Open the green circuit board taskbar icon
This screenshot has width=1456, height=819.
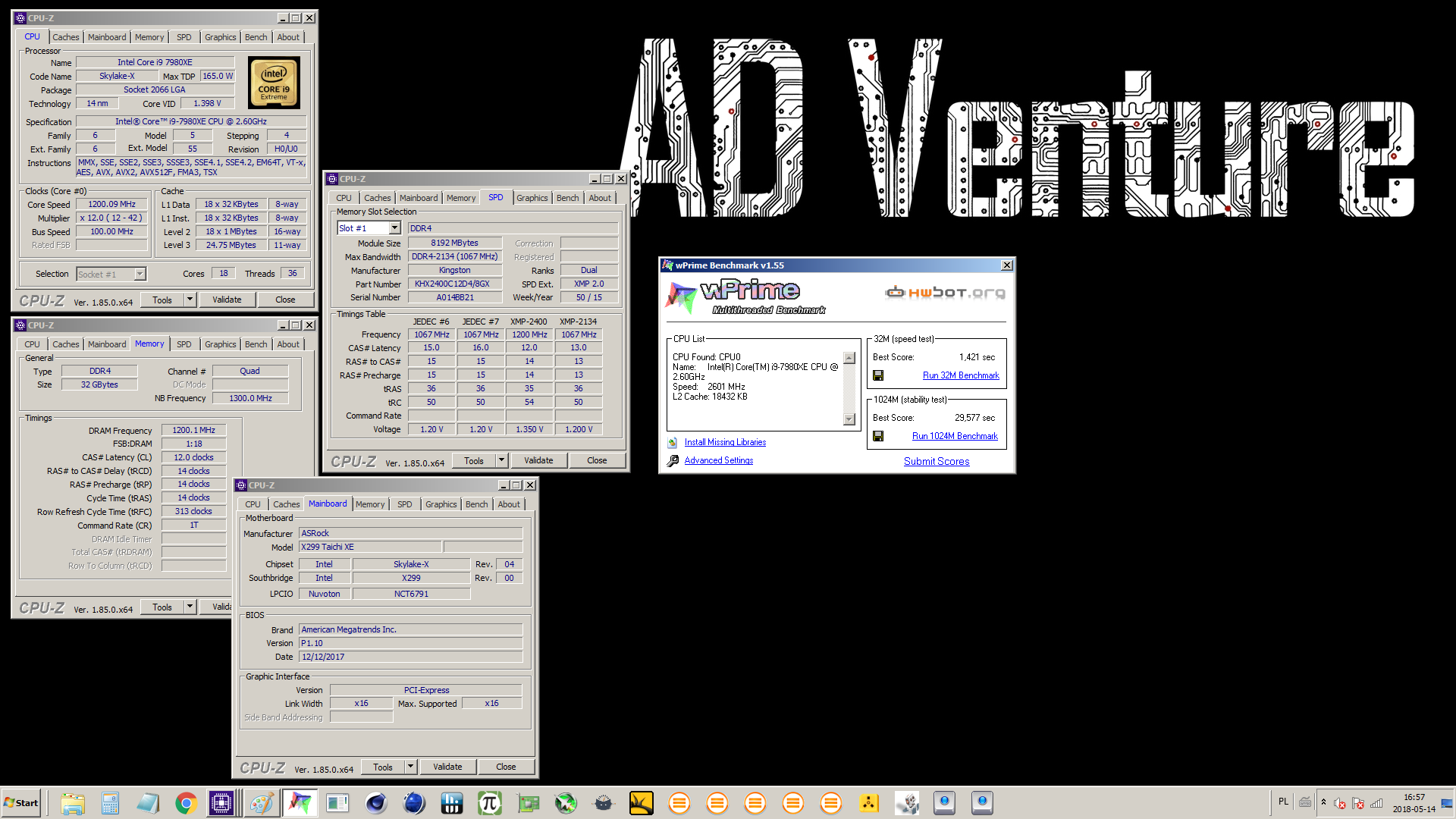click(528, 803)
